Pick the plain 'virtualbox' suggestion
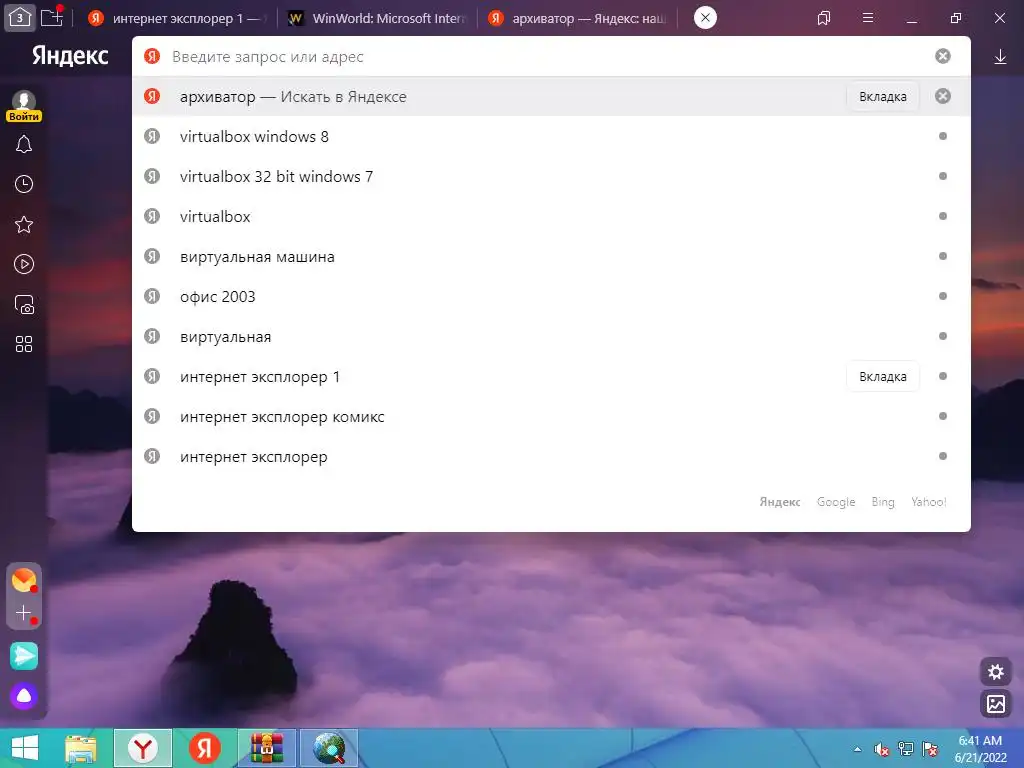Image resolution: width=1024 pixels, height=768 pixels. click(551, 216)
